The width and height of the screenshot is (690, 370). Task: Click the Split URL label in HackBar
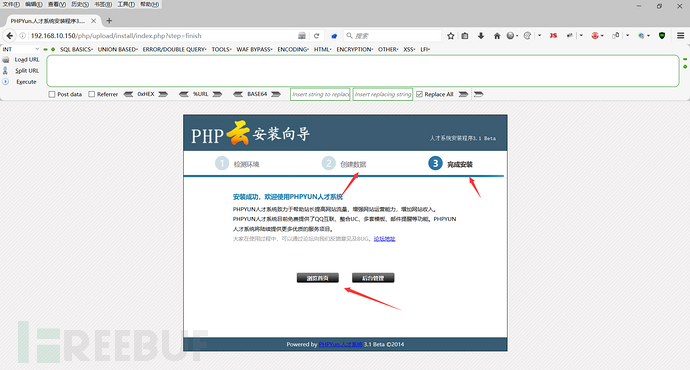point(27,70)
